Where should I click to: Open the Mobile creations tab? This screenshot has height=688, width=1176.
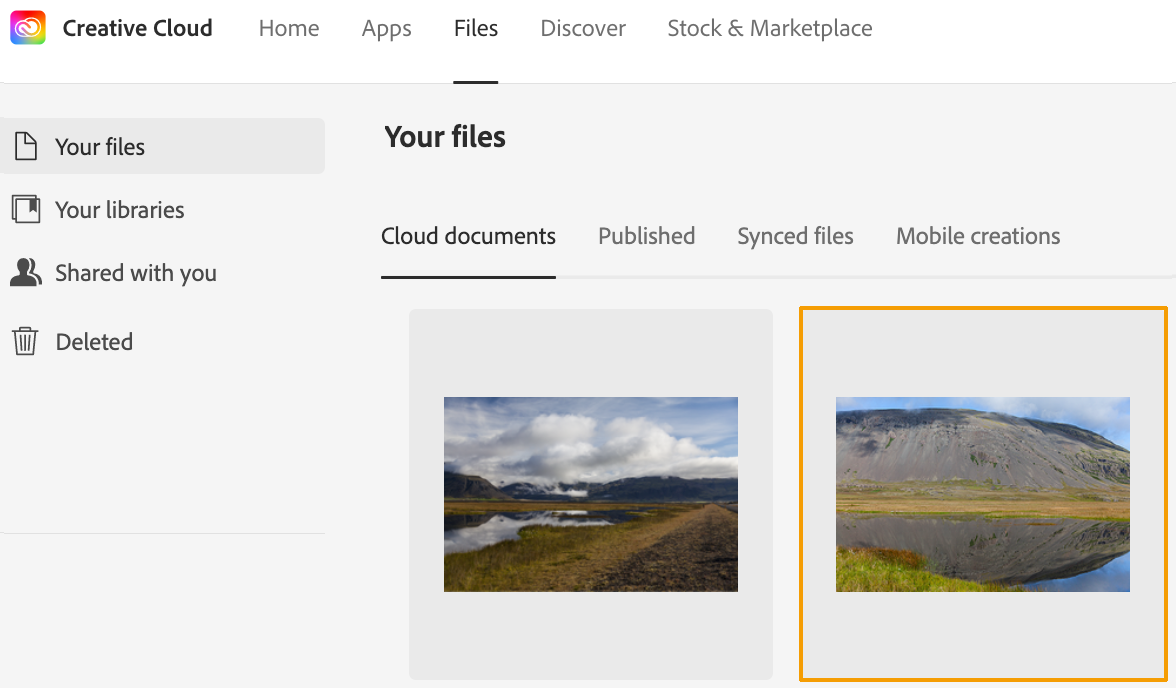pos(978,236)
